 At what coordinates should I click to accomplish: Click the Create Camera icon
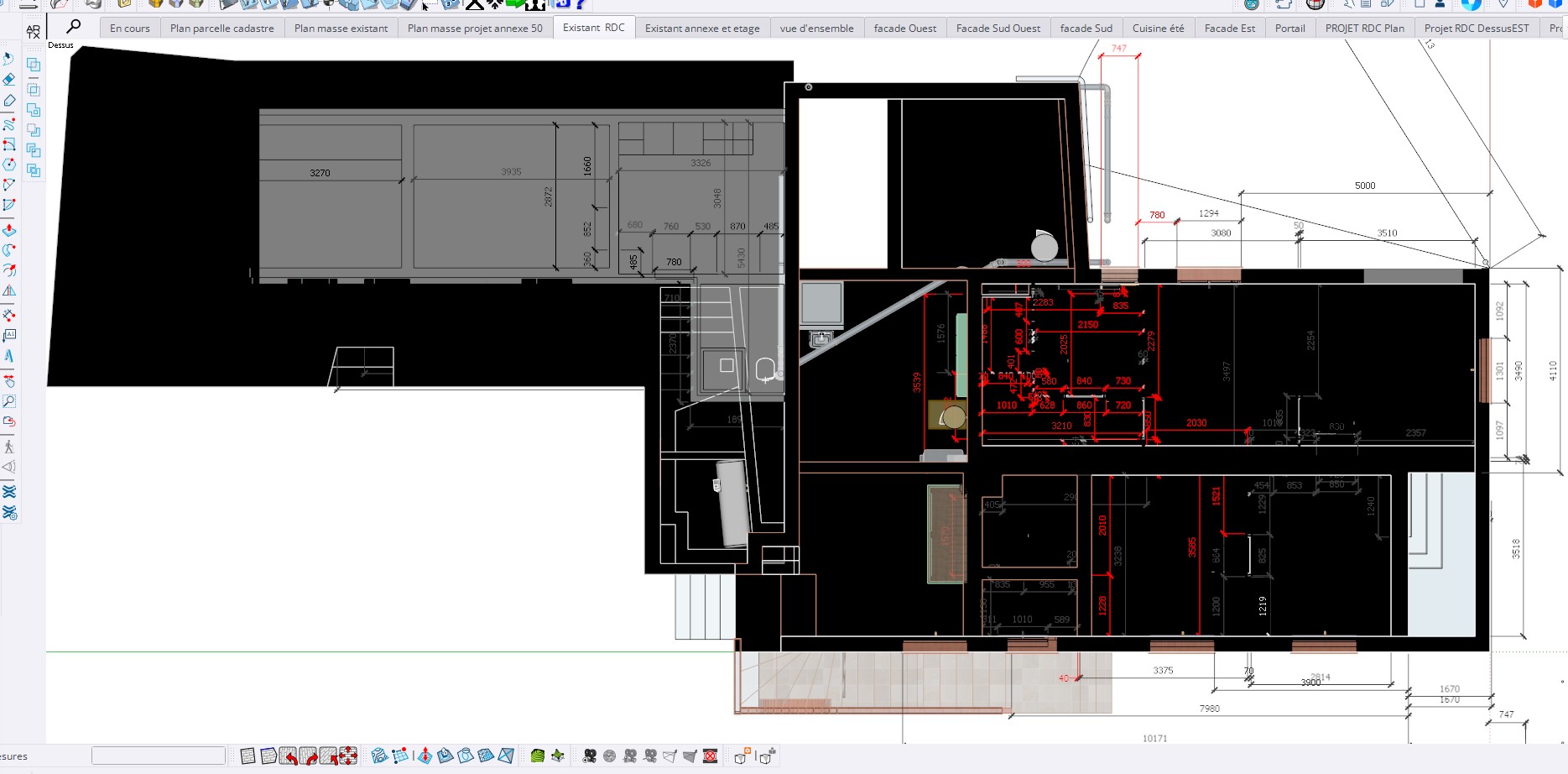590,756
